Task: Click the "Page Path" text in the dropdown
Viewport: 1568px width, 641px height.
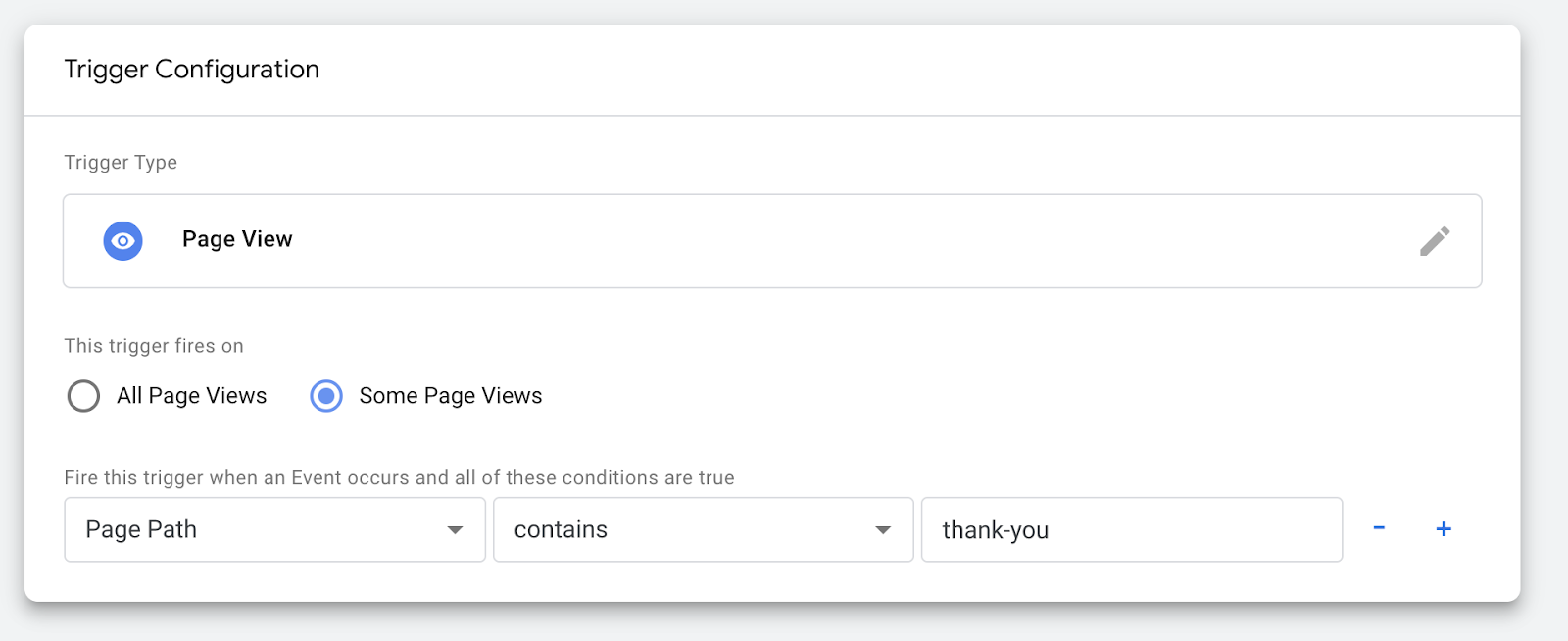Action: 141,529
